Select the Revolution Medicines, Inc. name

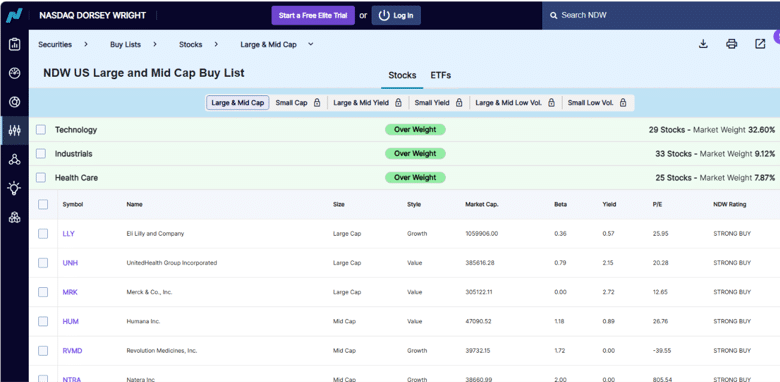click(x=162, y=351)
